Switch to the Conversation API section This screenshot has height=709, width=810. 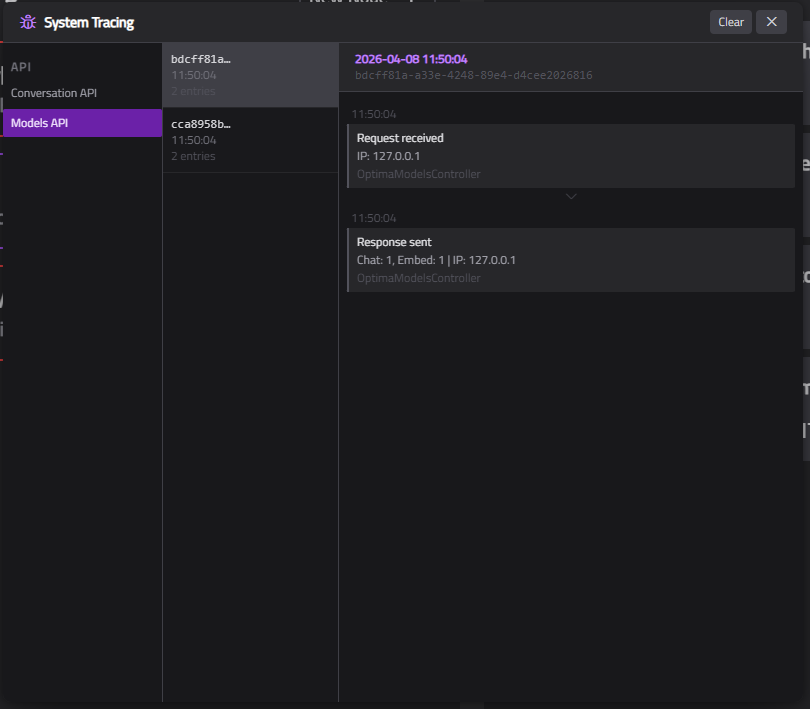click(x=51, y=92)
